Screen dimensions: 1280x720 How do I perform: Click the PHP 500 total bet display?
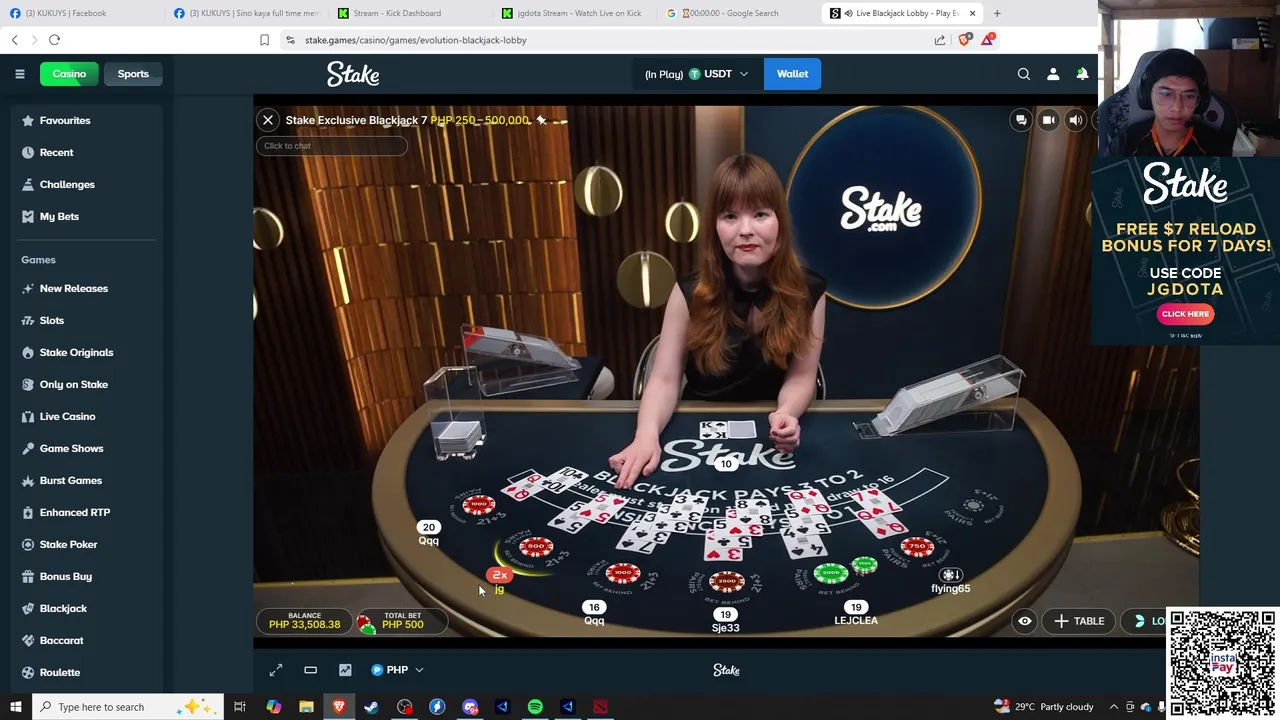tap(403, 621)
